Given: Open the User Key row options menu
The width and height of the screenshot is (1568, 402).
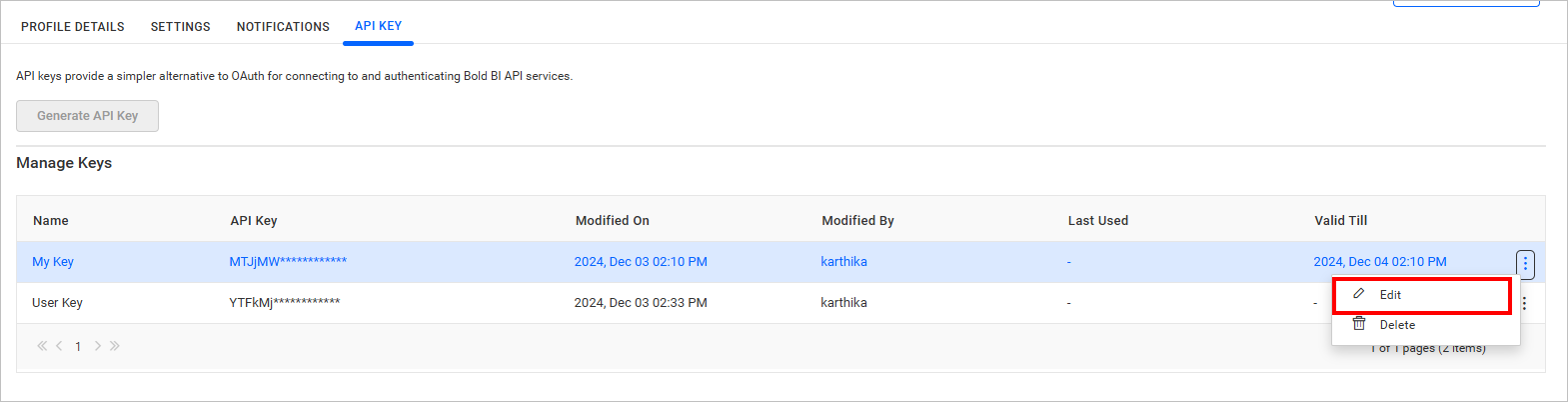Looking at the screenshot, I should coord(1524,303).
